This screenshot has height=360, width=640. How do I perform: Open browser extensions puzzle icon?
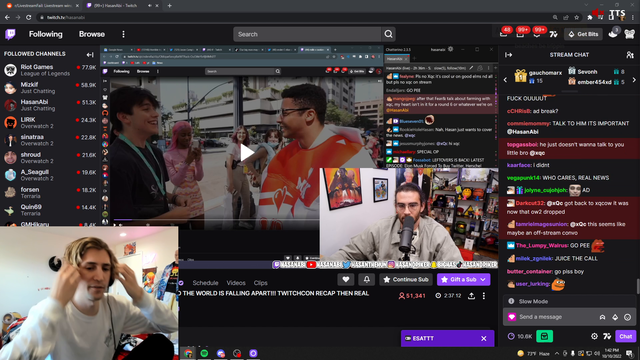pos(590,18)
